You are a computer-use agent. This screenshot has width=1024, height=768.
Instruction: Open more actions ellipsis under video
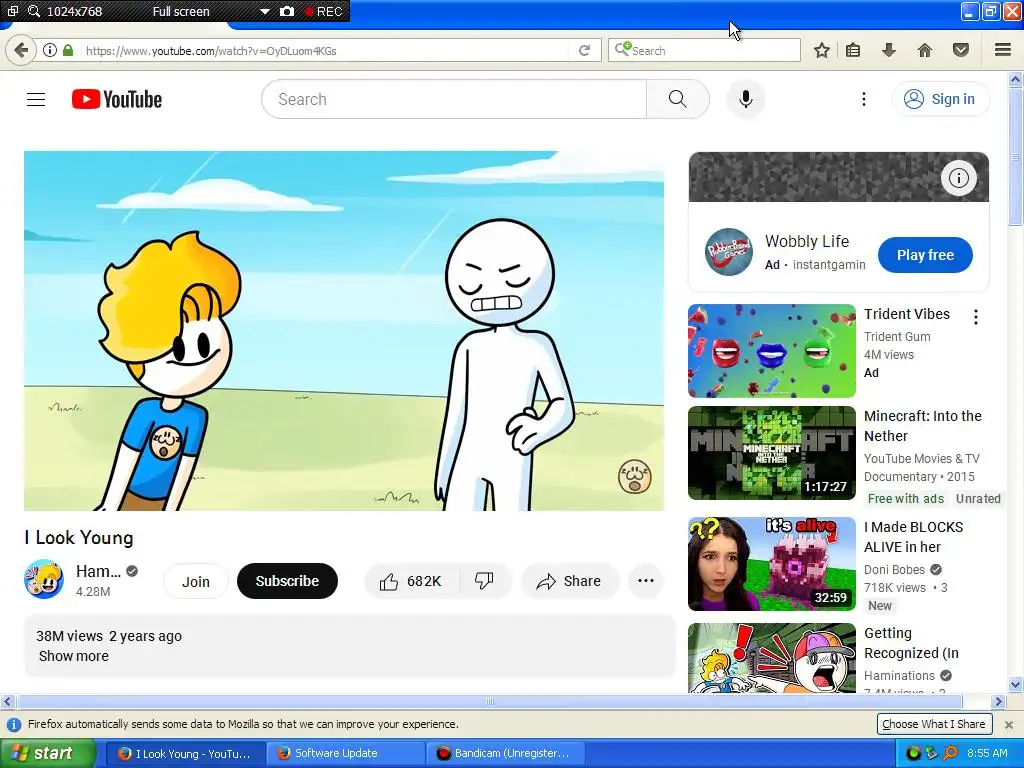(646, 581)
